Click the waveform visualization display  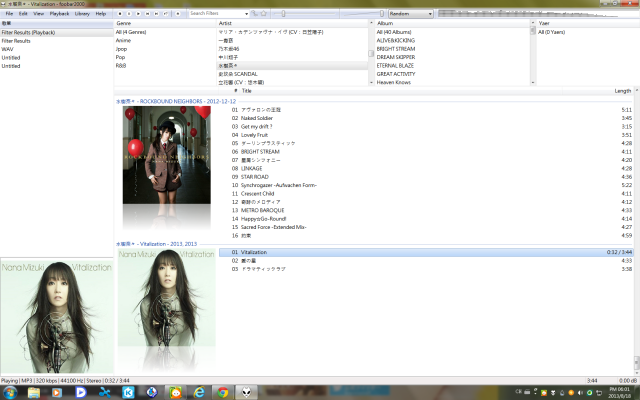coord(538,13)
